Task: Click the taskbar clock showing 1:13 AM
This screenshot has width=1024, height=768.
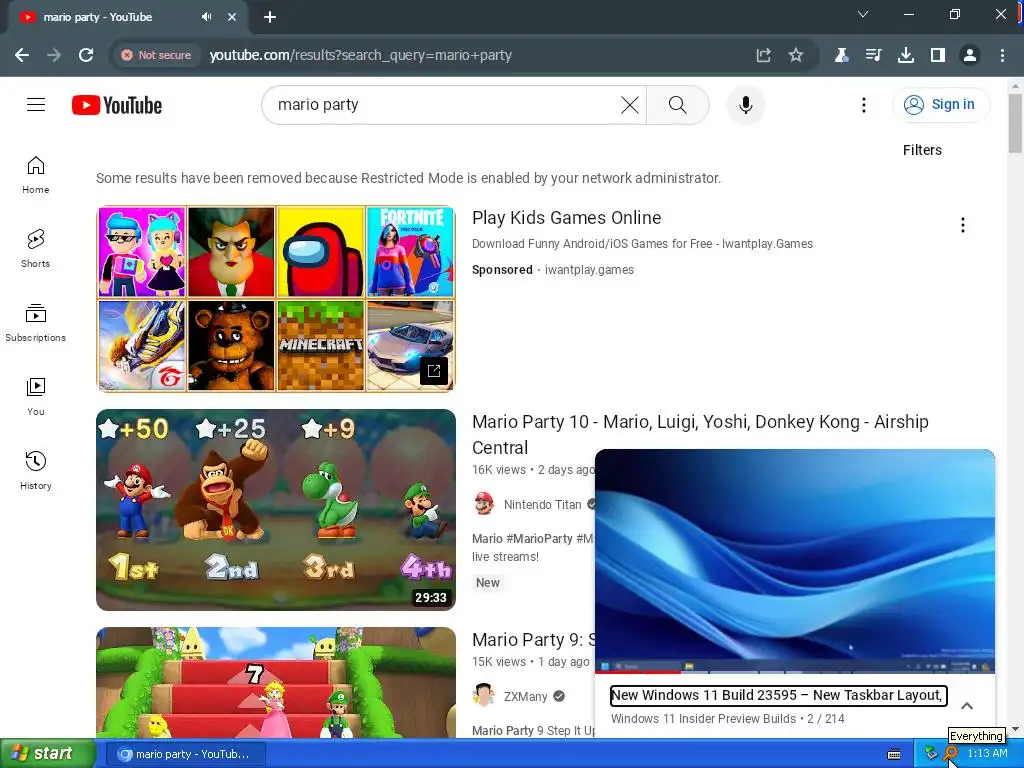Action: (x=987, y=754)
